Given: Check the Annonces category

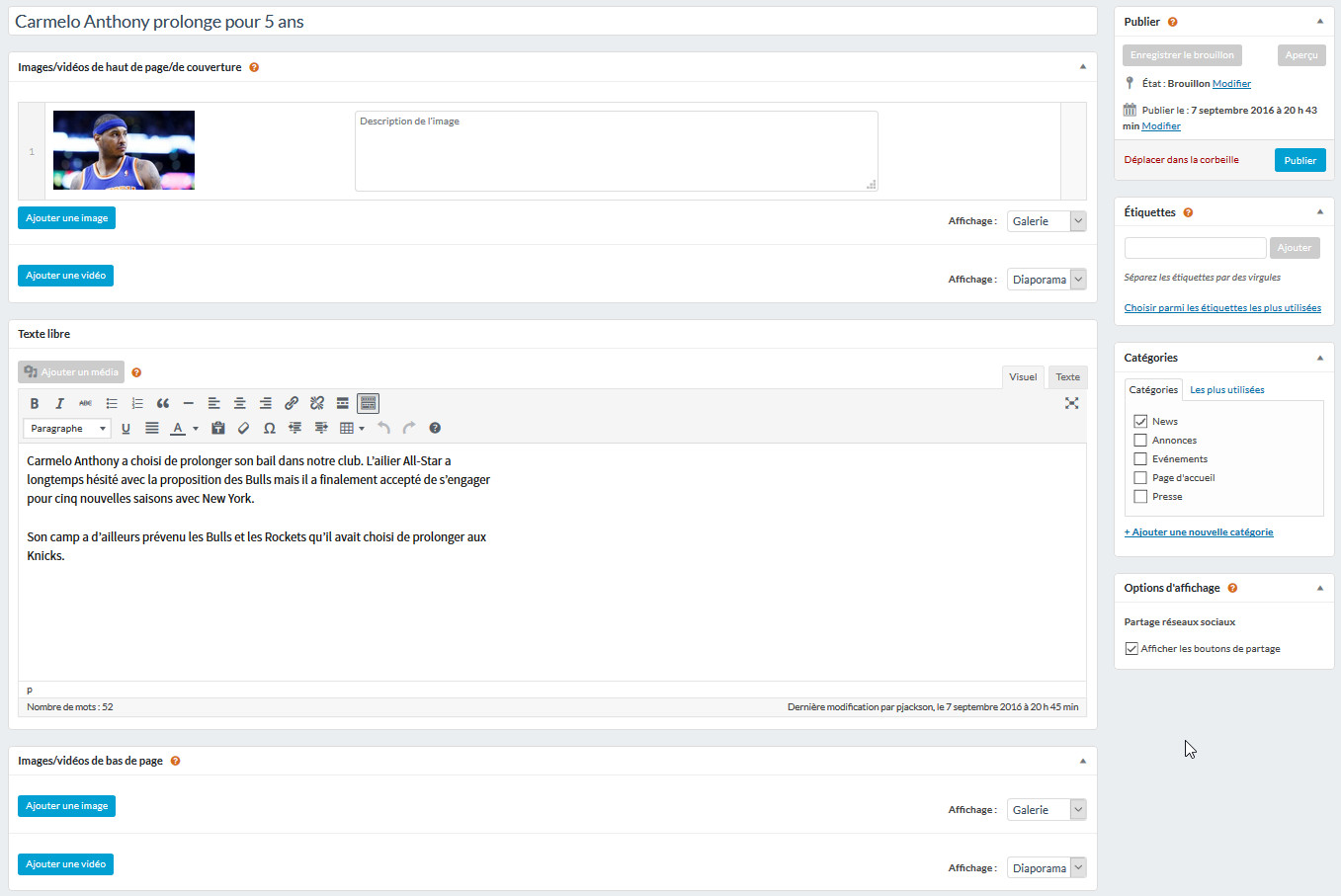Looking at the screenshot, I should pyautogui.click(x=1140, y=440).
